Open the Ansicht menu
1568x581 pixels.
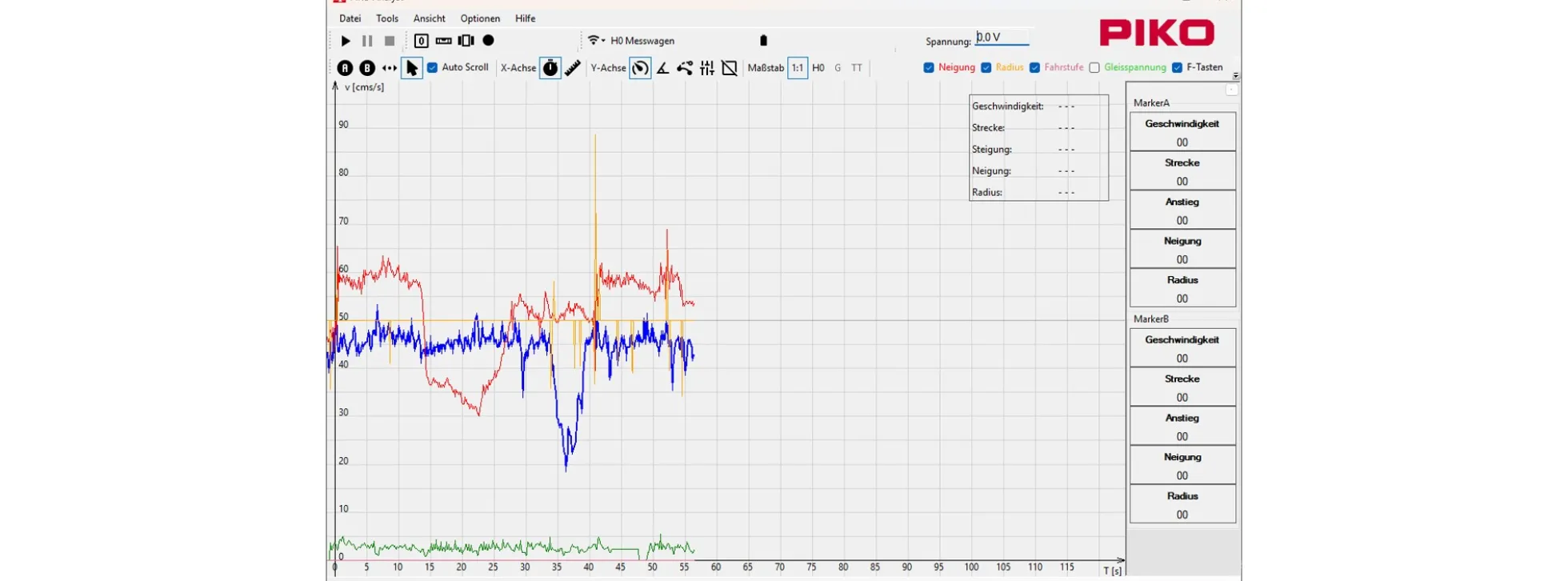tap(430, 18)
